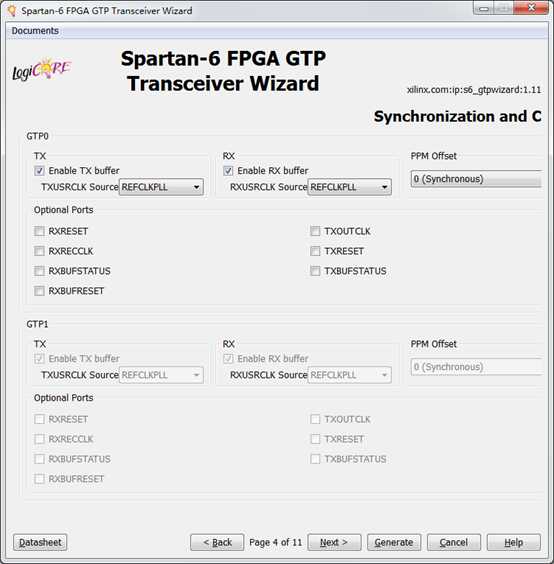Click the GTP0 group label
The width and height of the screenshot is (554, 564).
point(37,136)
